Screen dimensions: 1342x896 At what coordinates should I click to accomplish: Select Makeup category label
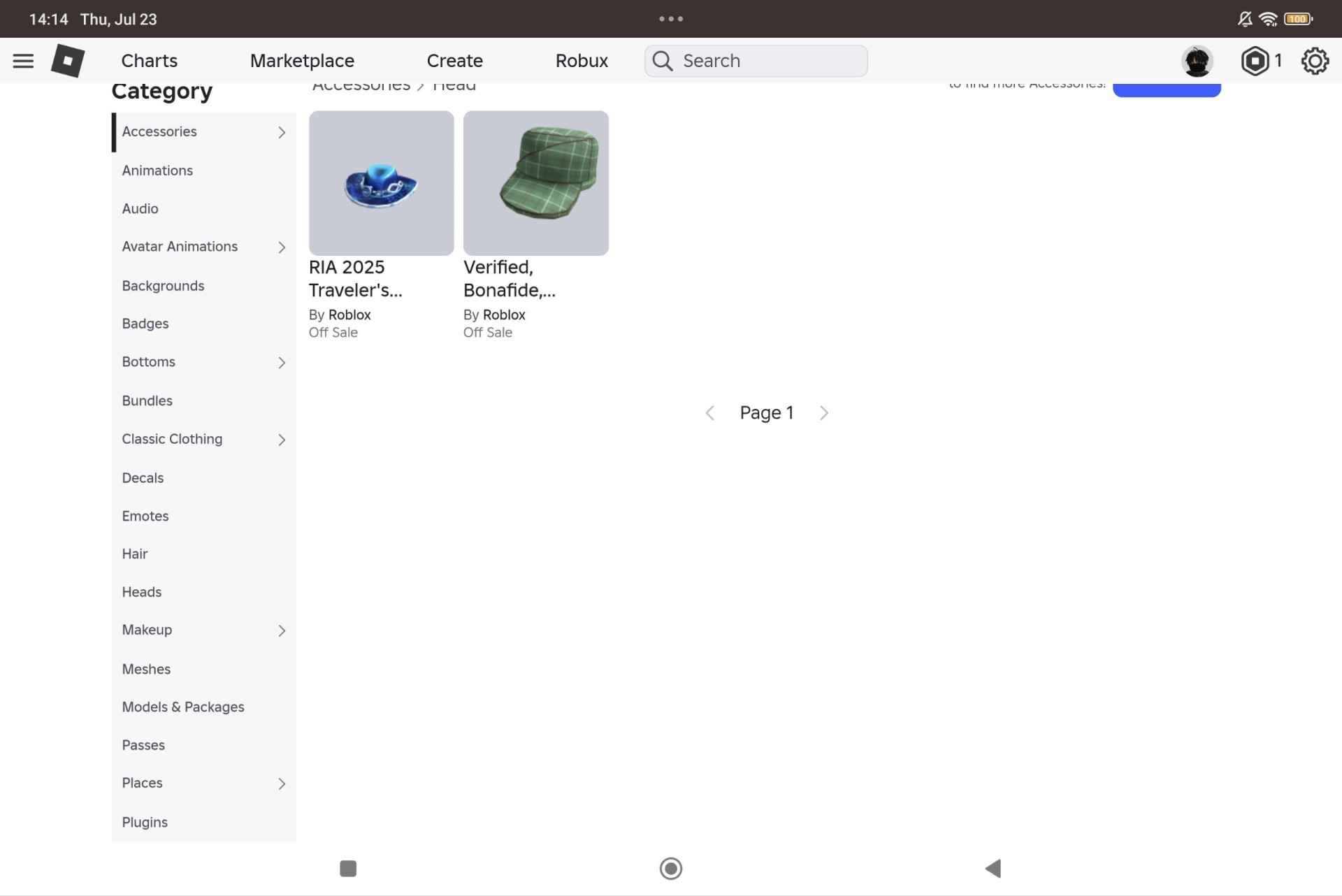point(147,630)
